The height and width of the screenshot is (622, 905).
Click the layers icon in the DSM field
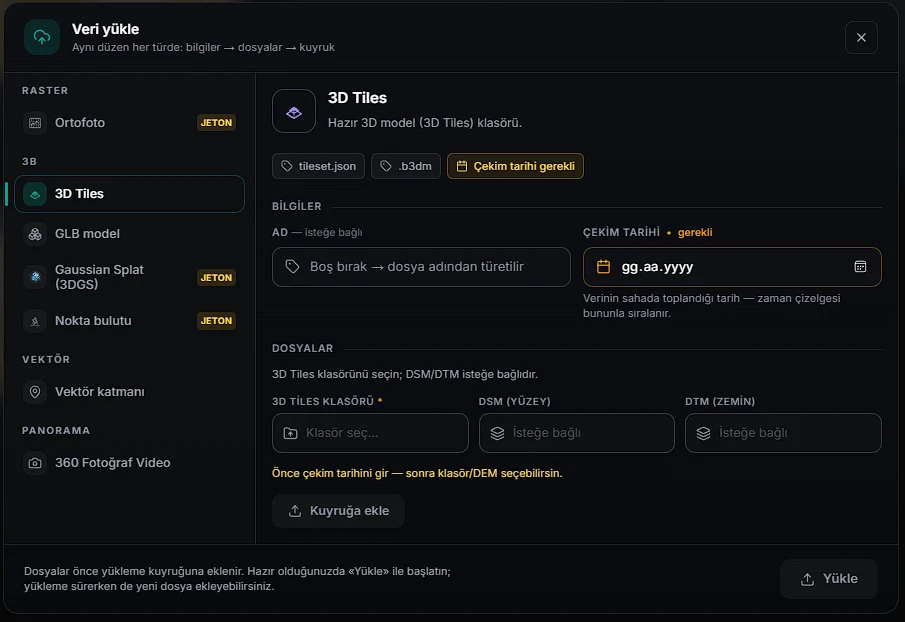point(497,433)
